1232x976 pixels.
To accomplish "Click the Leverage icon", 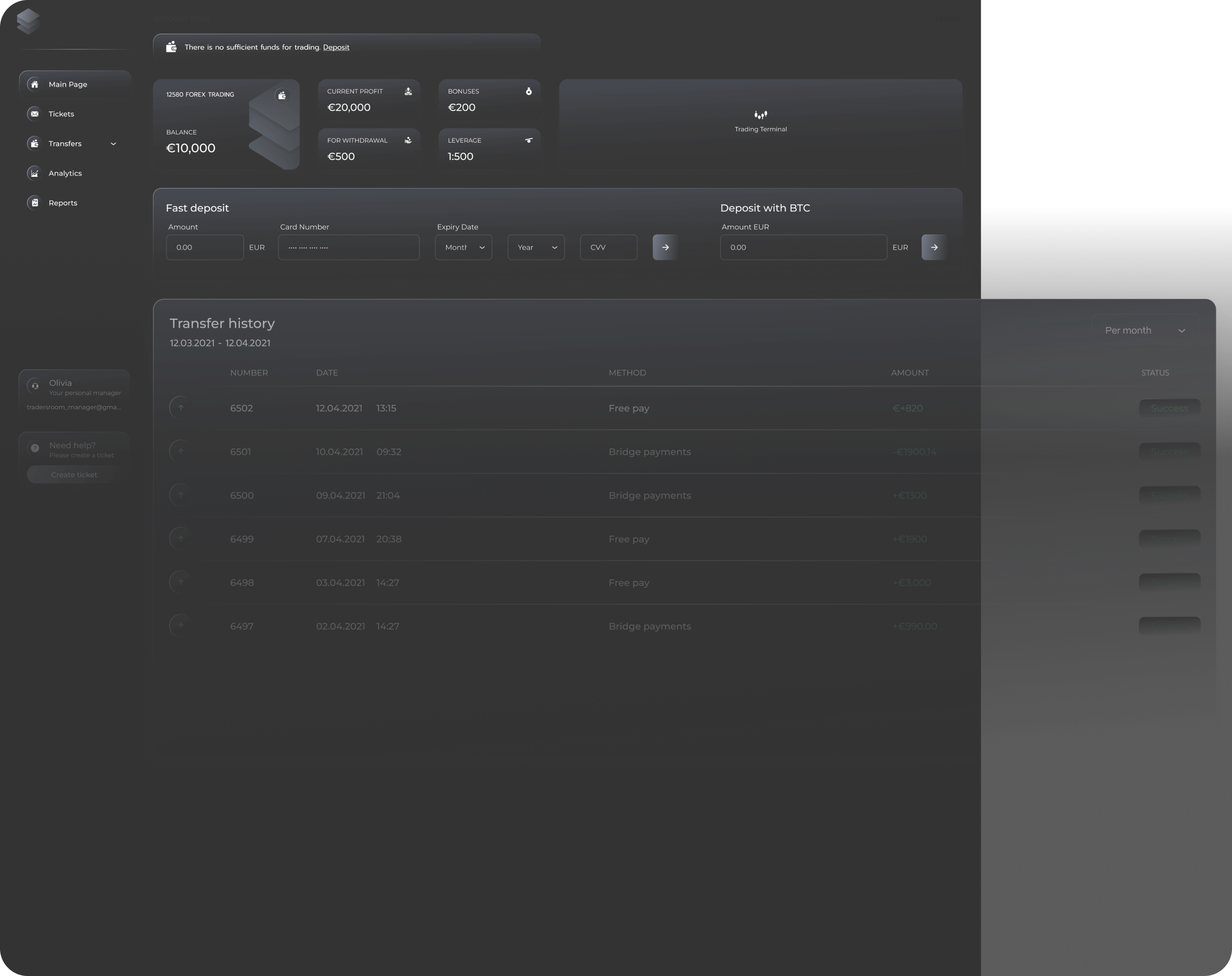I will click(529, 141).
